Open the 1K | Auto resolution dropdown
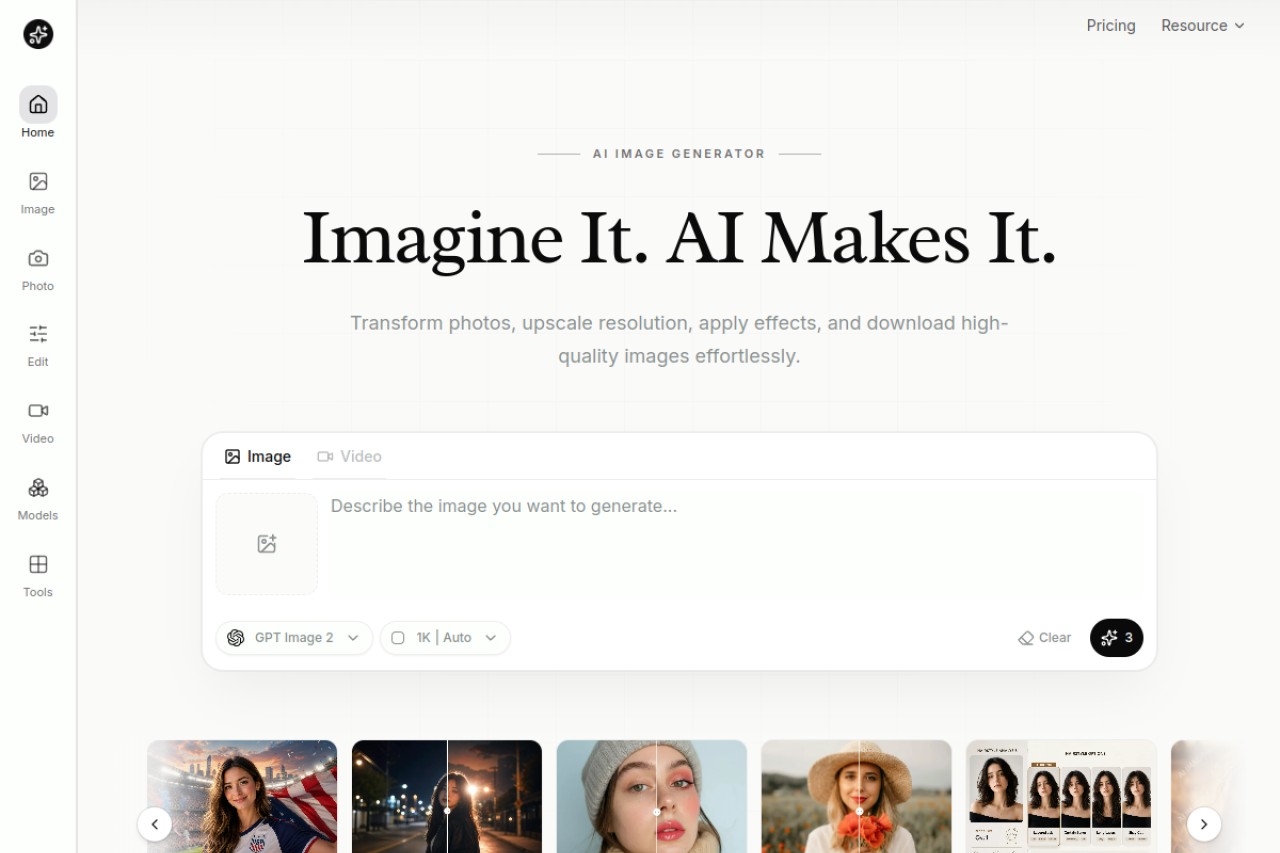1280x853 pixels. 445,638
